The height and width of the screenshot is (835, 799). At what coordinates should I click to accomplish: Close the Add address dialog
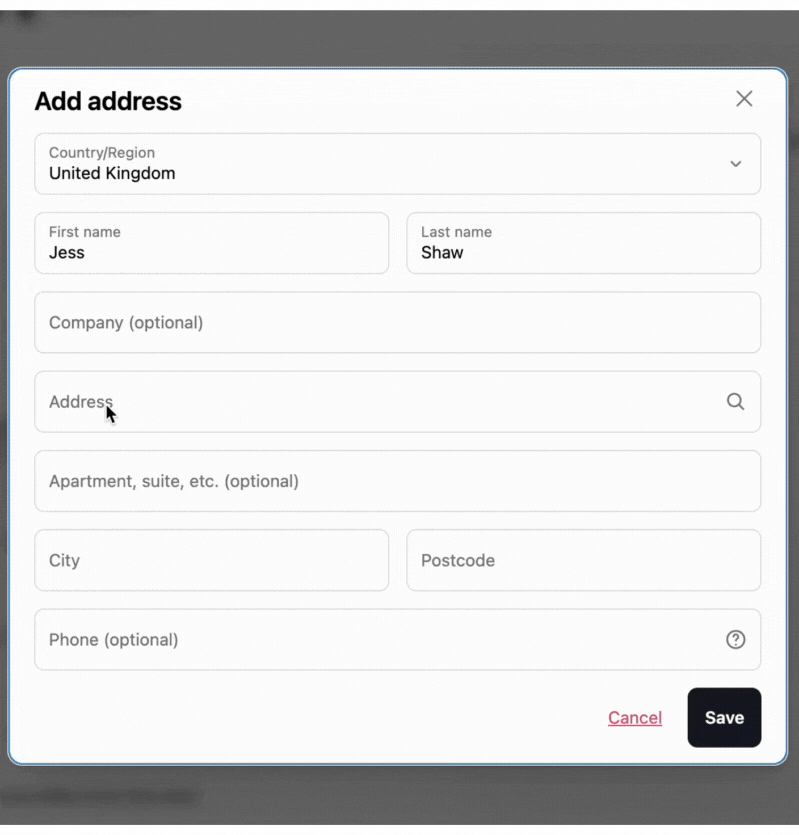pyautogui.click(x=744, y=98)
